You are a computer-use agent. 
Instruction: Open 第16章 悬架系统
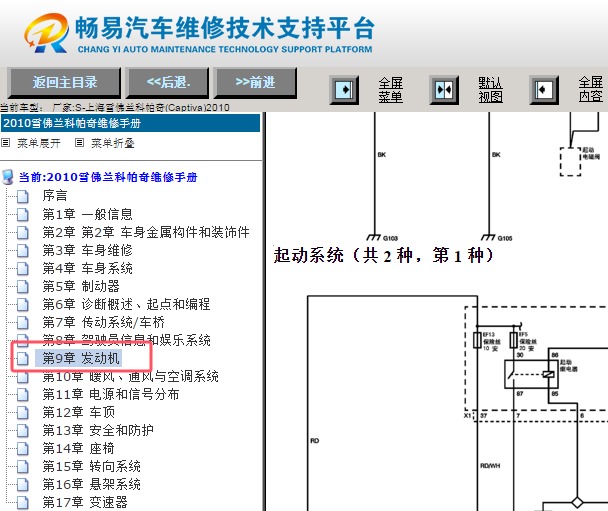pos(92,484)
